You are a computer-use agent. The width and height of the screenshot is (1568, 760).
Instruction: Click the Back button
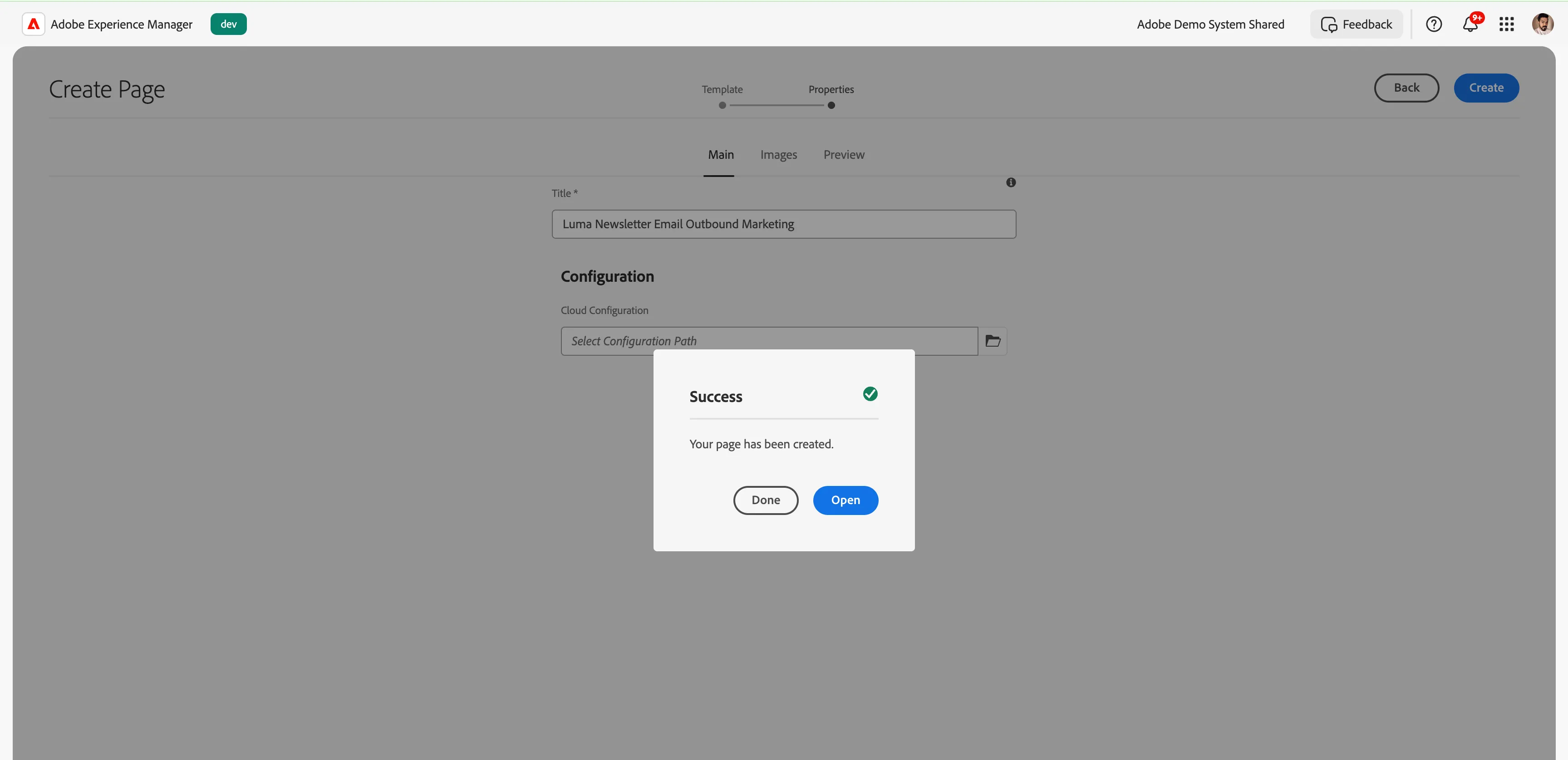(1406, 88)
